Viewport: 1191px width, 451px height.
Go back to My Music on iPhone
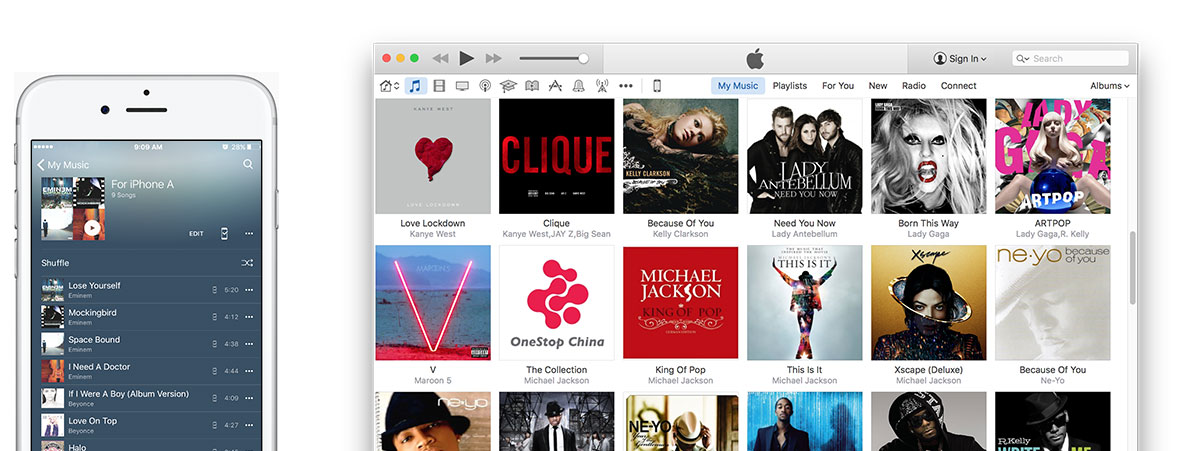pyautogui.click(x=63, y=165)
